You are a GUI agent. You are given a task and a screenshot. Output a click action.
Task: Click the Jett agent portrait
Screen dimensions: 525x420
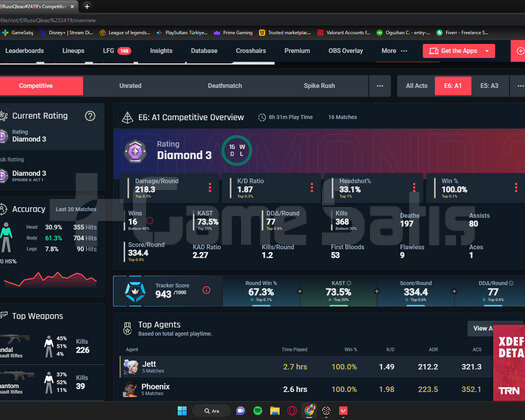131,367
